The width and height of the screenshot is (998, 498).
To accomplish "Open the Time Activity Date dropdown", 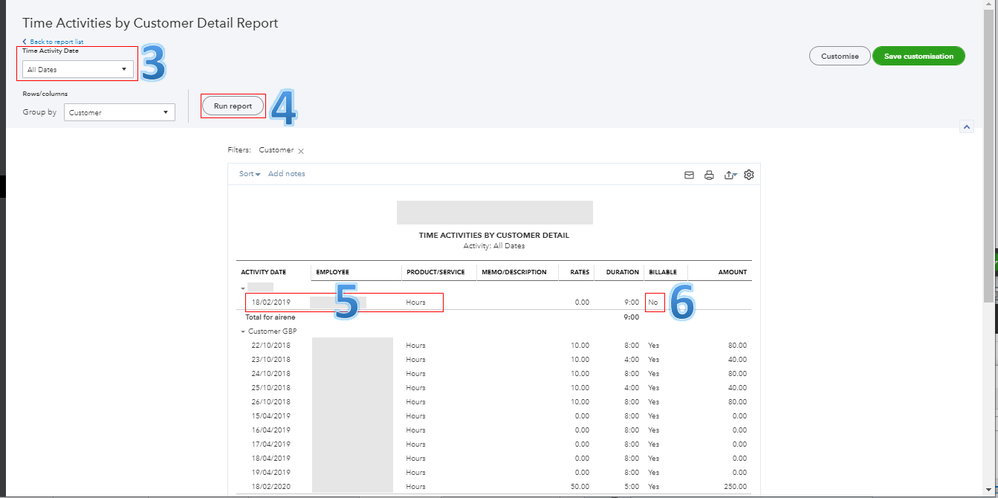I will click(78, 69).
